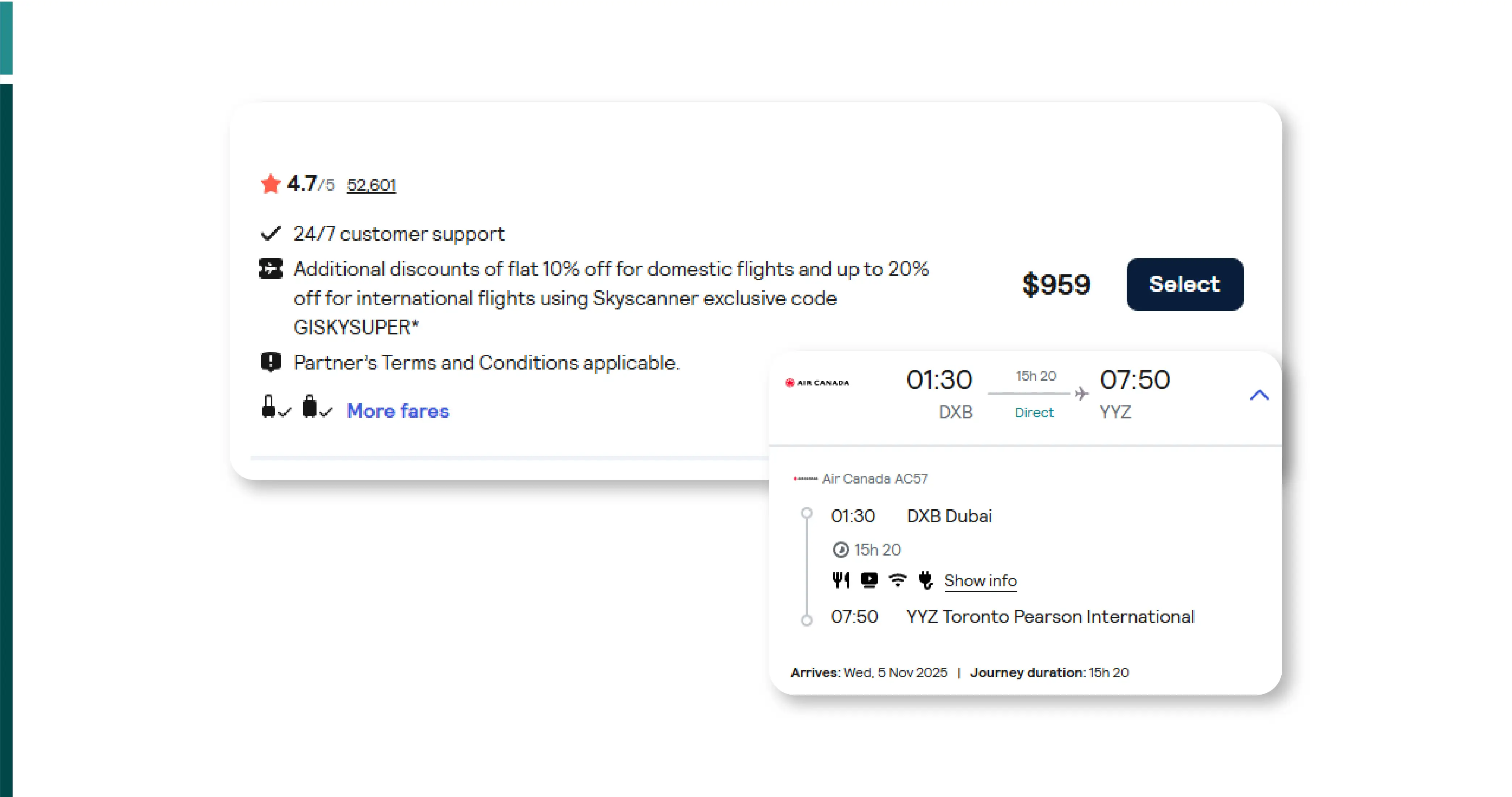Click the Wi-Fi amenity icon
The width and height of the screenshot is (1512, 797).
tap(897, 580)
